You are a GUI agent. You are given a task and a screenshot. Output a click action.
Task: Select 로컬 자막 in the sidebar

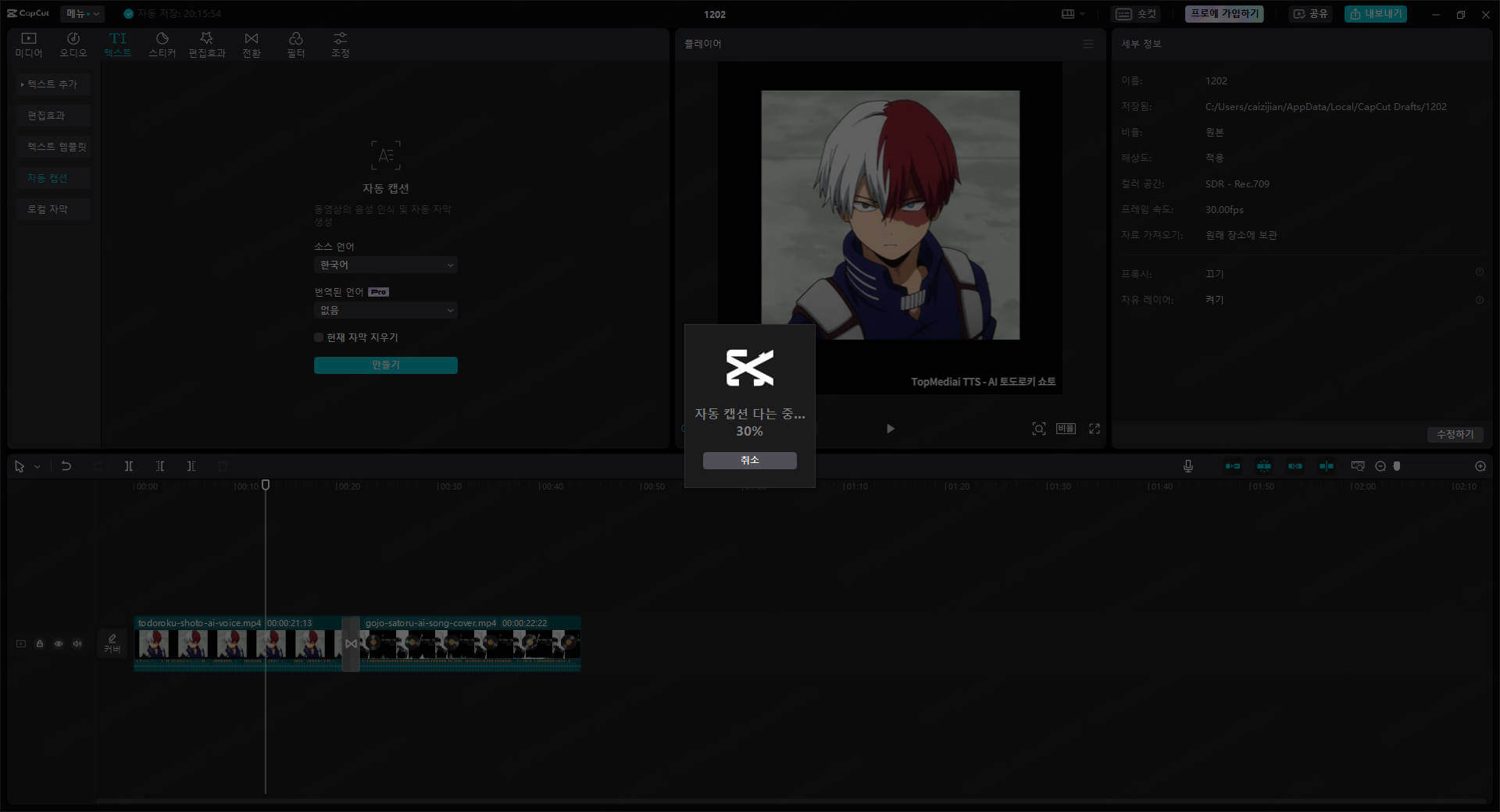tap(53, 209)
